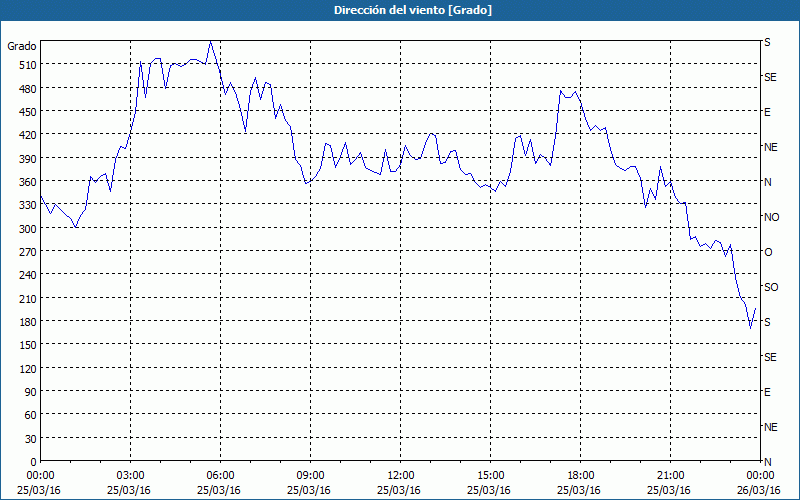The image size is (800, 500).
Task: Click the chart title 'Dirección del viento [Grado]'
Action: tap(413, 10)
